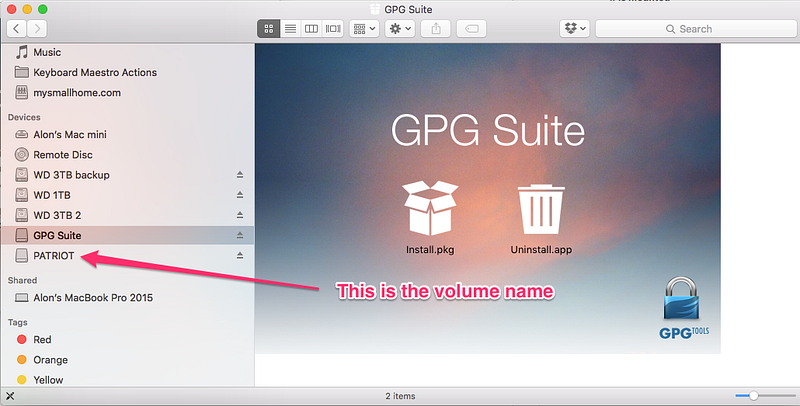Select the Uninstall.app trash icon

click(x=541, y=209)
